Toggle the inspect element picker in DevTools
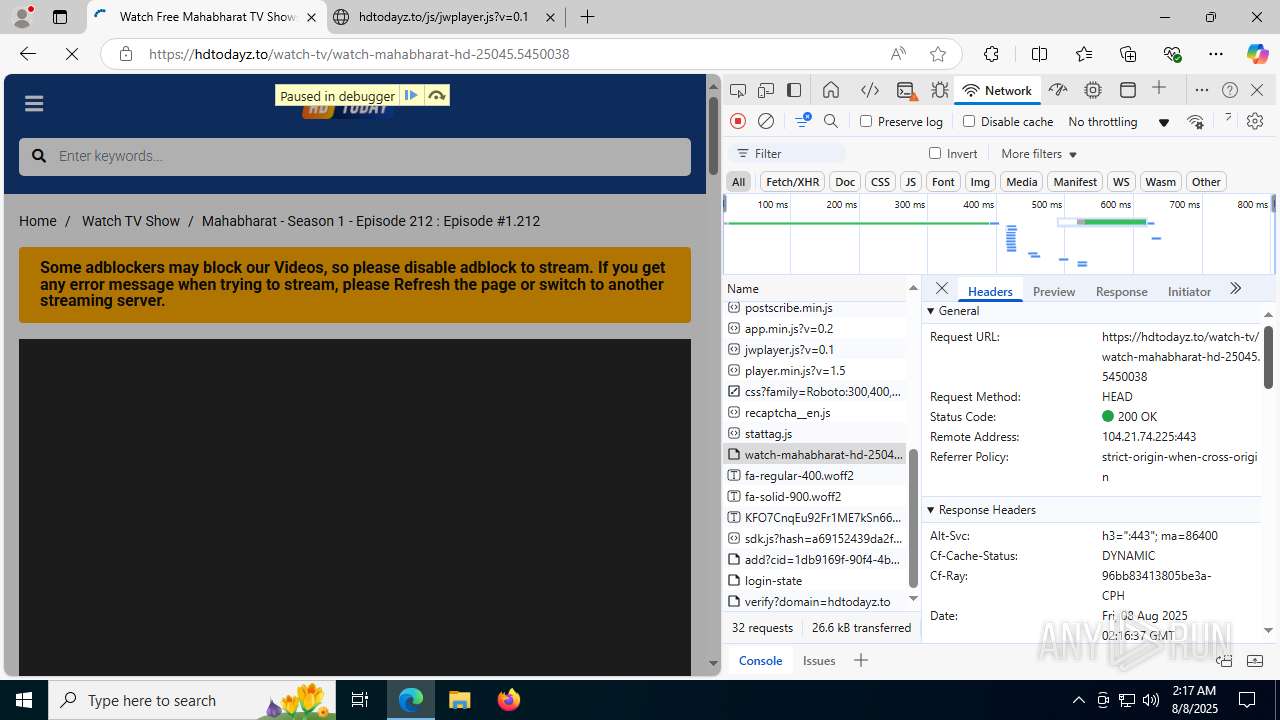The image size is (1280, 720). point(738,90)
